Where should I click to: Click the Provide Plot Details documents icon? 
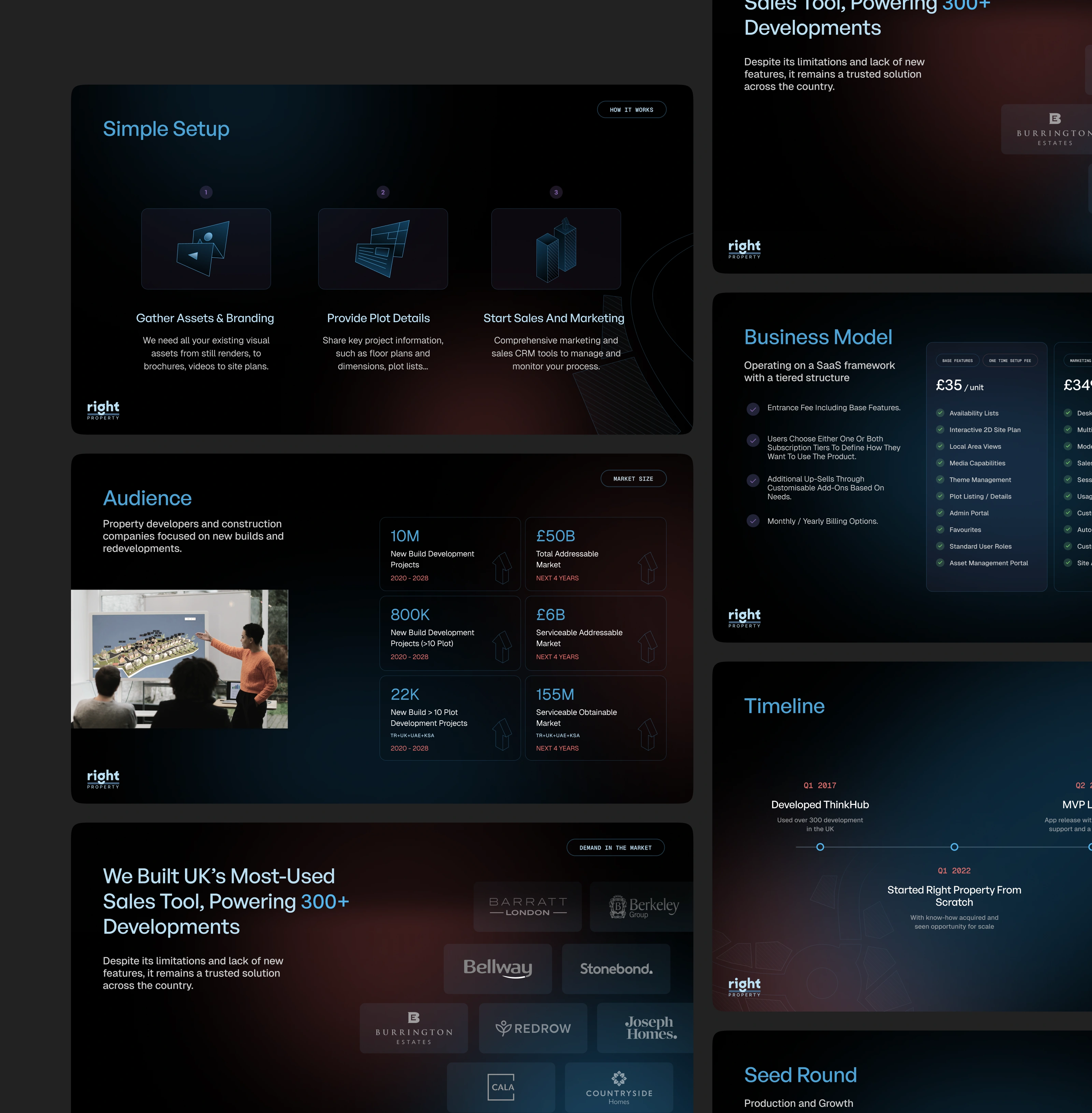tap(383, 249)
